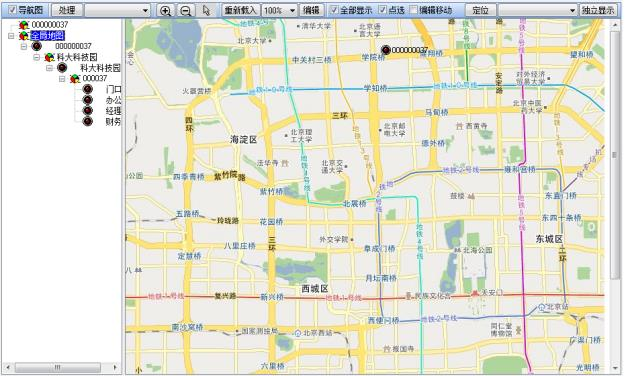The image size is (628, 376).
Task: Click the map vertical scrollbar up arrow
Action: (615, 25)
